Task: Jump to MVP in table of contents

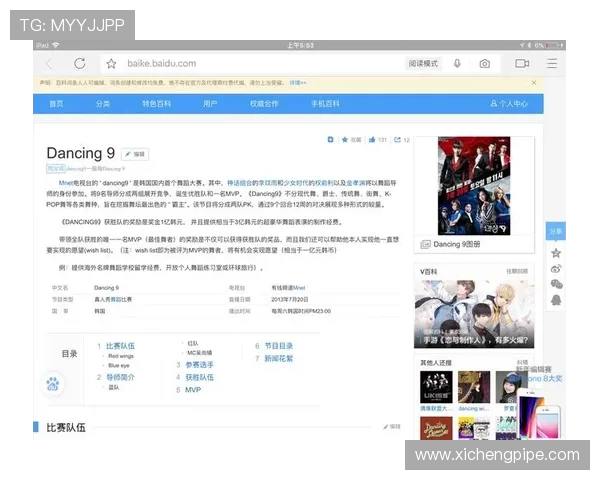Action: pyautogui.click(x=193, y=390)
